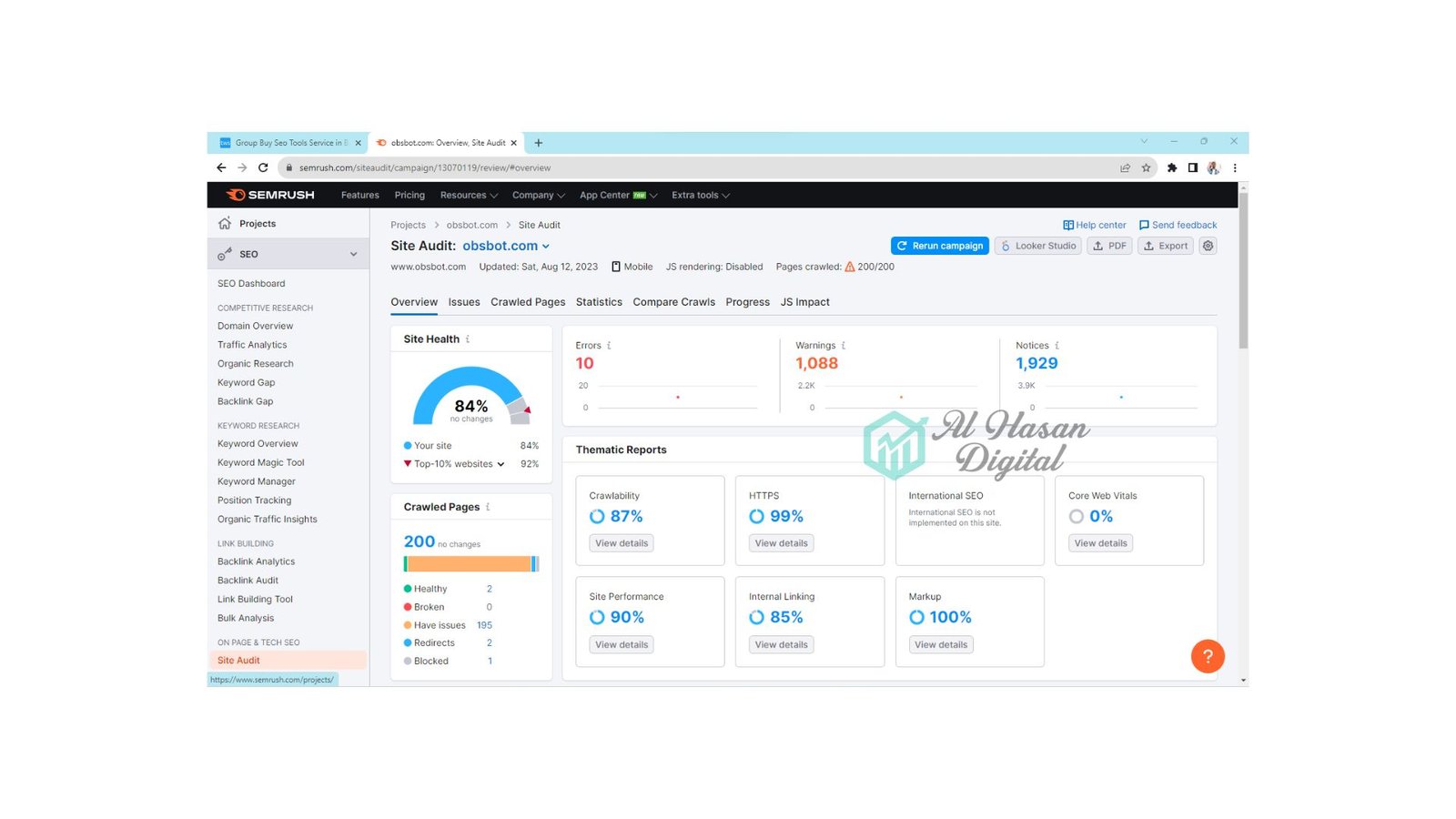Open the orange help question bubble
Screen dimensions: 1456x819
point(1208,656)
